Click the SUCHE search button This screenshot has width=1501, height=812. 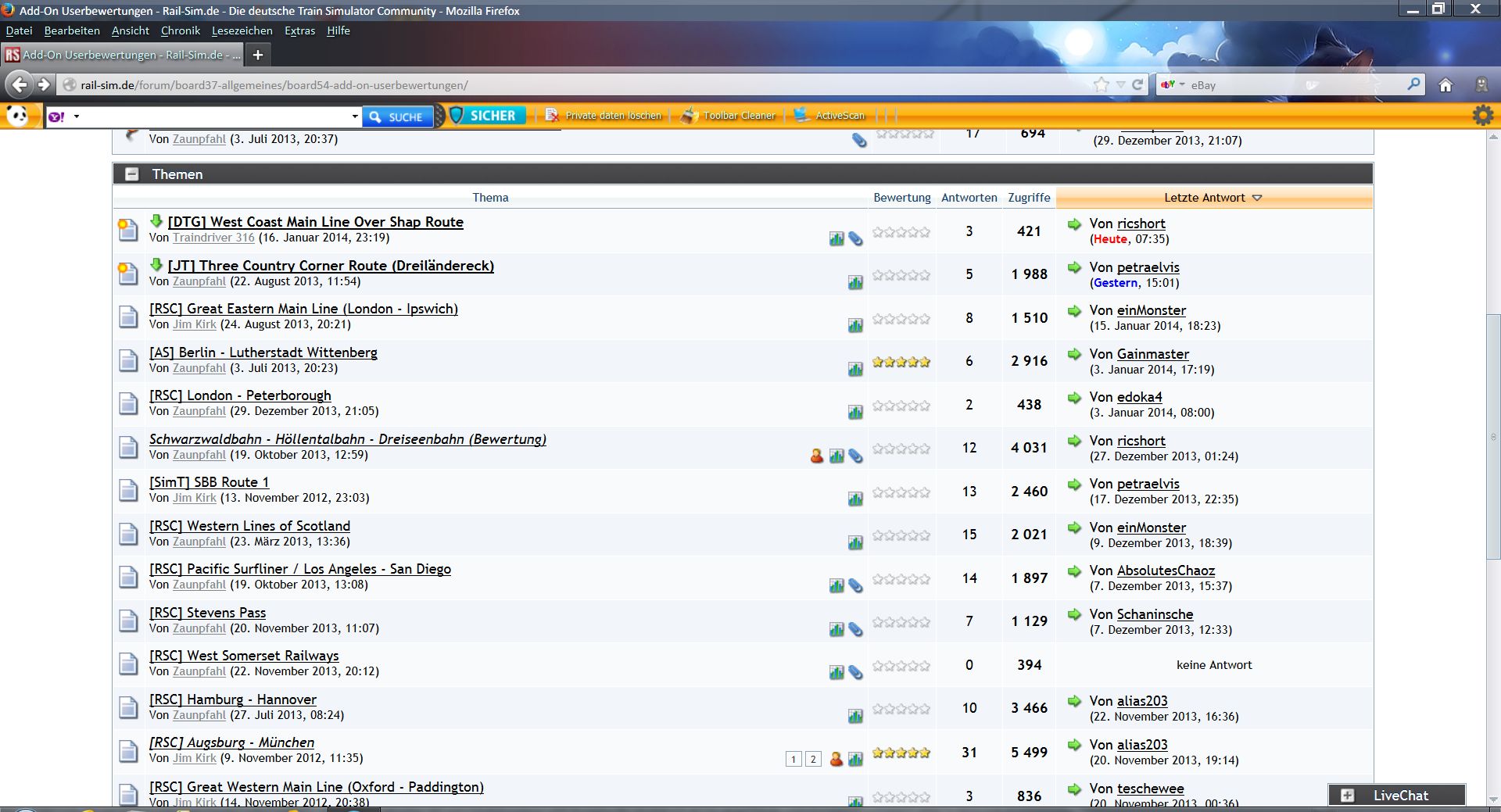click(x=397, y=116)
